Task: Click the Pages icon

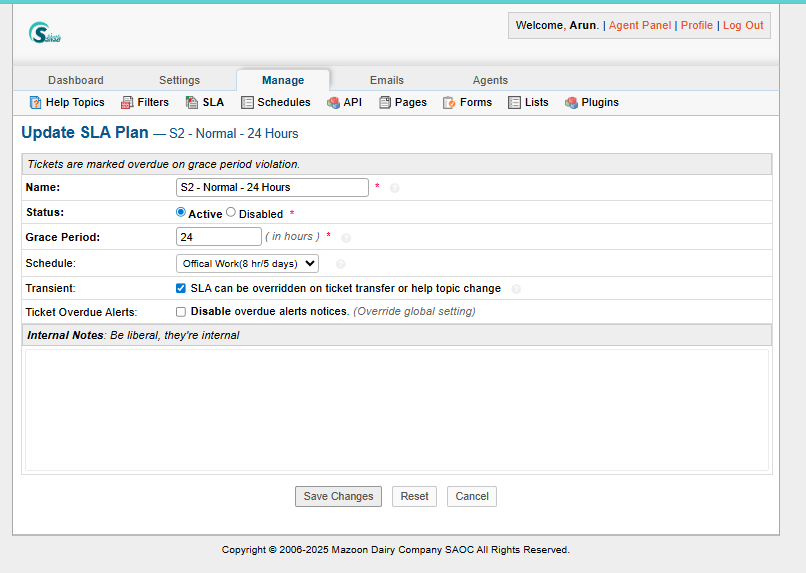Action: click(x=385, y=103)
